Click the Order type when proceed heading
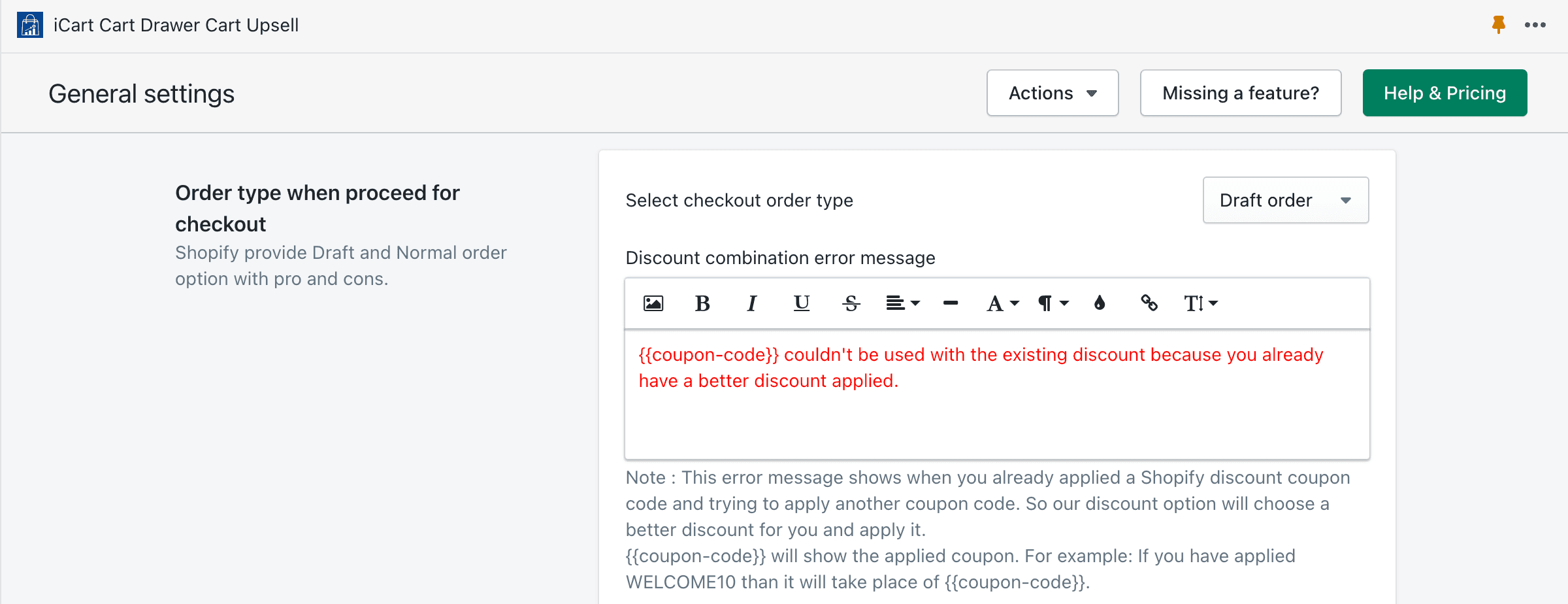Image resolution: width=1568 pixels, height=604 pixels. pyautogui.click(x=318, y=209)
